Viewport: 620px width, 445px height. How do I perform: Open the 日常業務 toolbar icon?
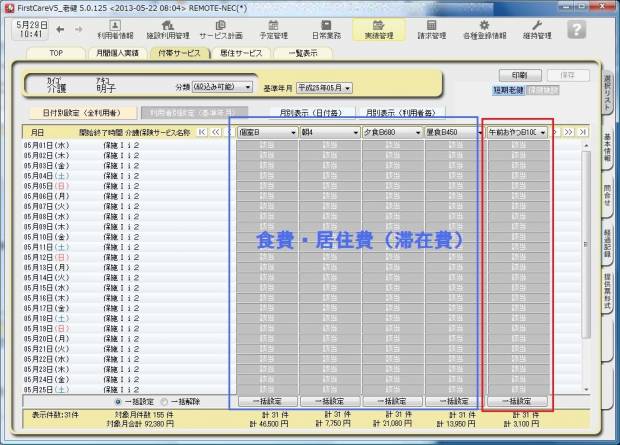coord(326,28)
